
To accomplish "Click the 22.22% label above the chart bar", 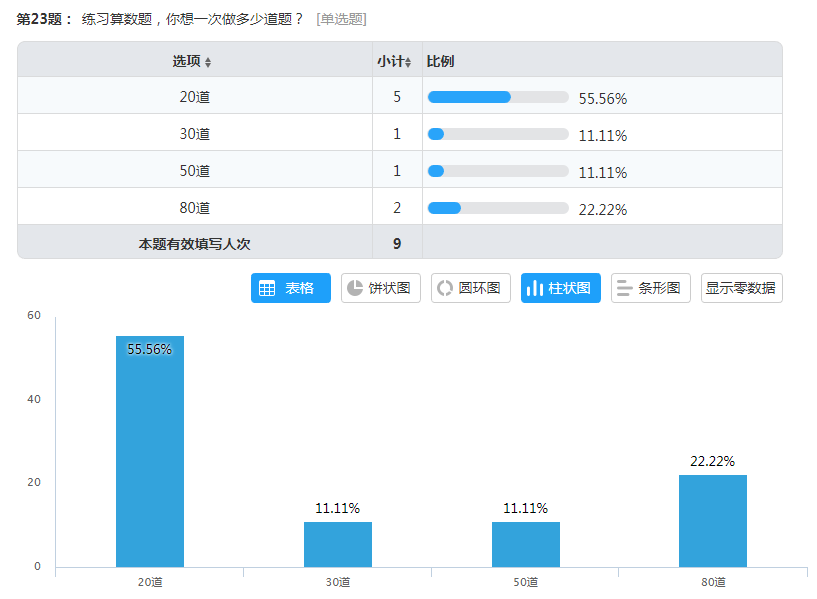I will click(x=712, y=461).
